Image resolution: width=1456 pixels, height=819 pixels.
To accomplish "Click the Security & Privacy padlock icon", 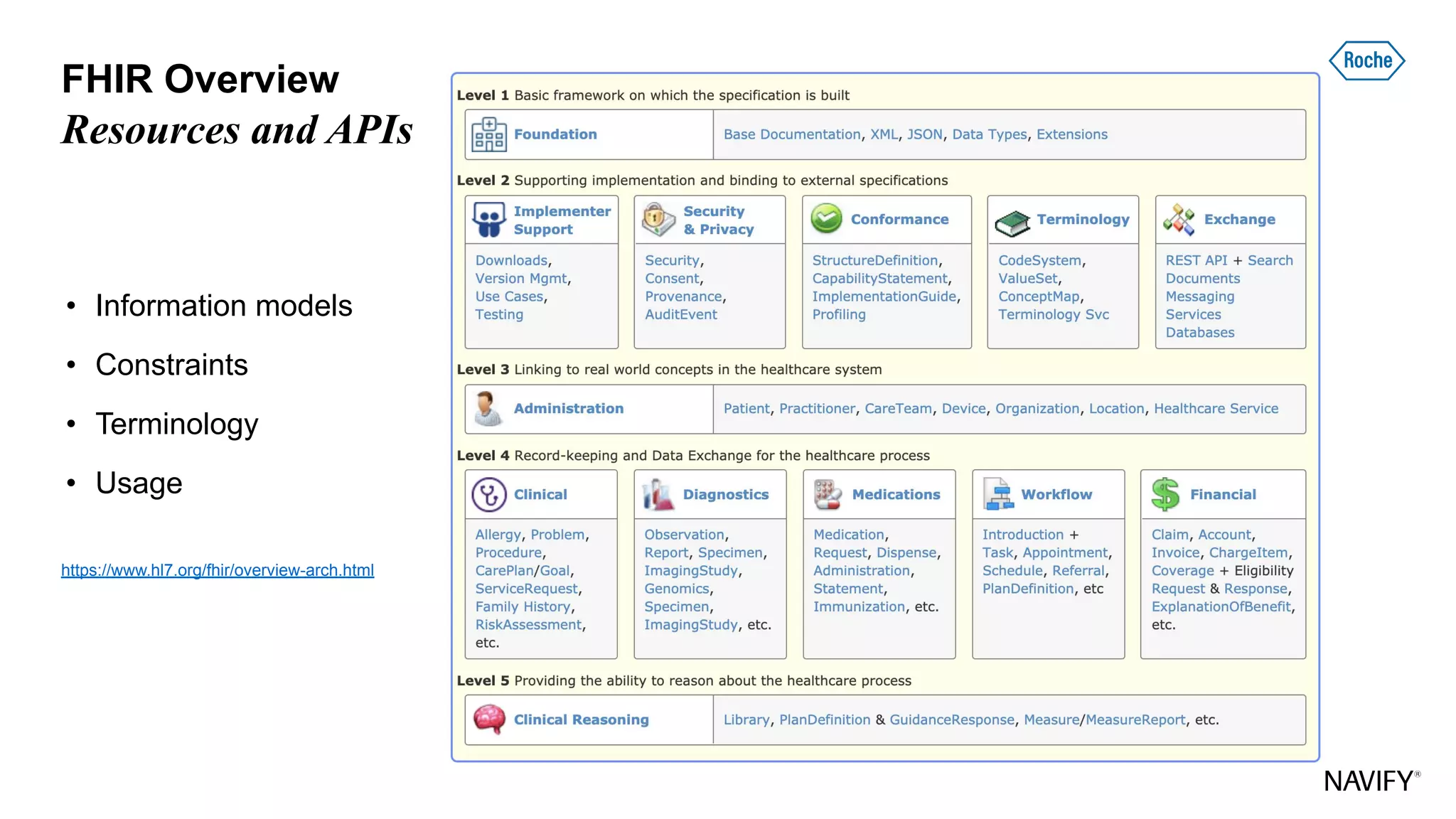I will pos(658,220).
